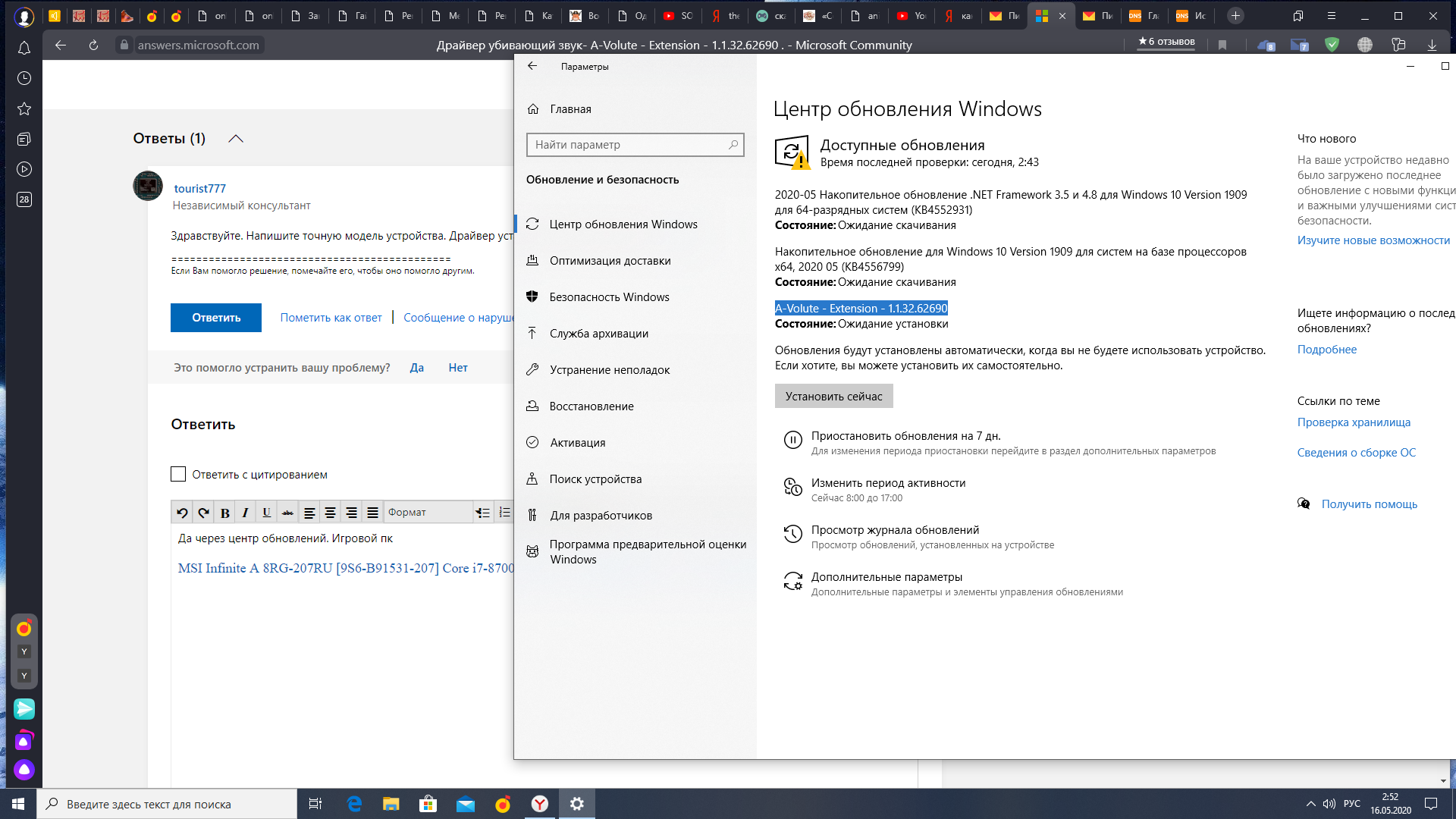This screenshot has width=1456, height=819.
Task: Pause updates for 7 days option
Action: [905, 436]
